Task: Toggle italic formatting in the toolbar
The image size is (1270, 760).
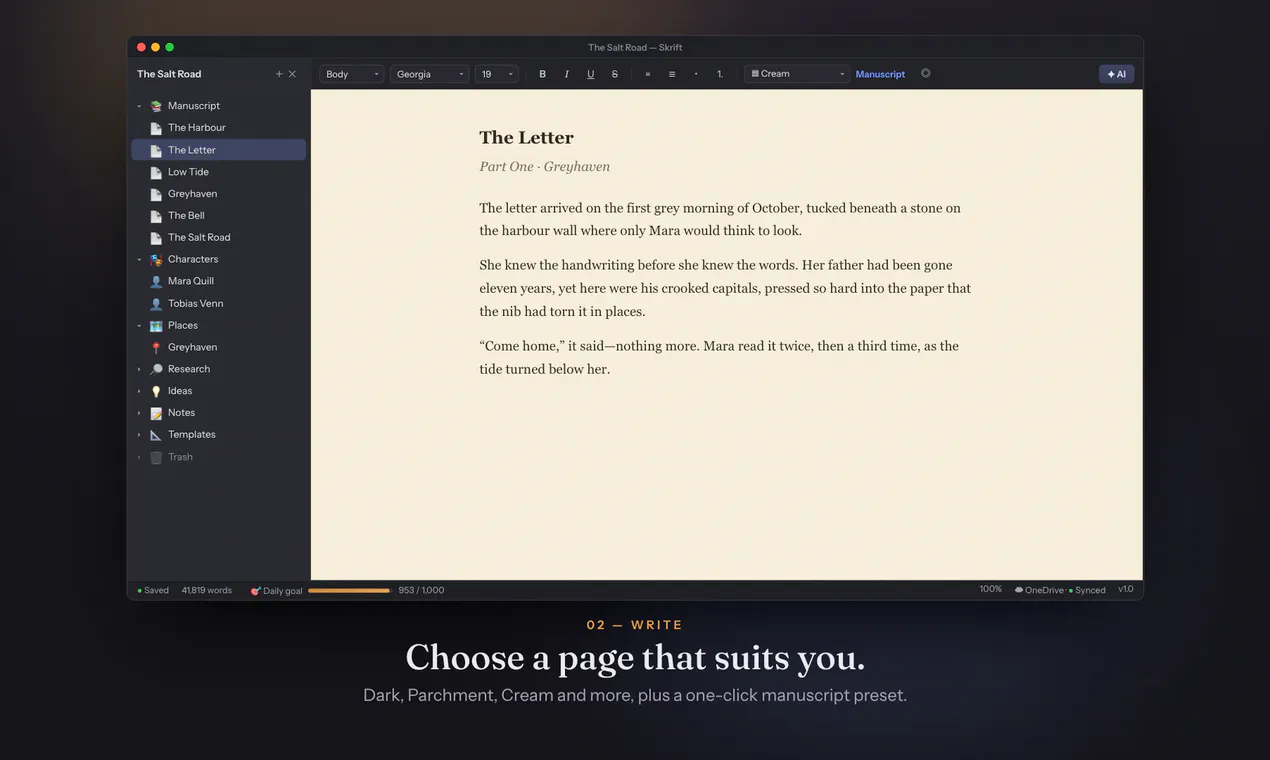Action: 567,74
